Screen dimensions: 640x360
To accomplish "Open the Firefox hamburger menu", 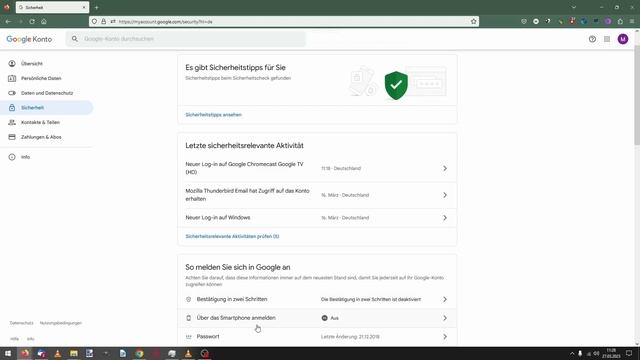I will point(632,21).
